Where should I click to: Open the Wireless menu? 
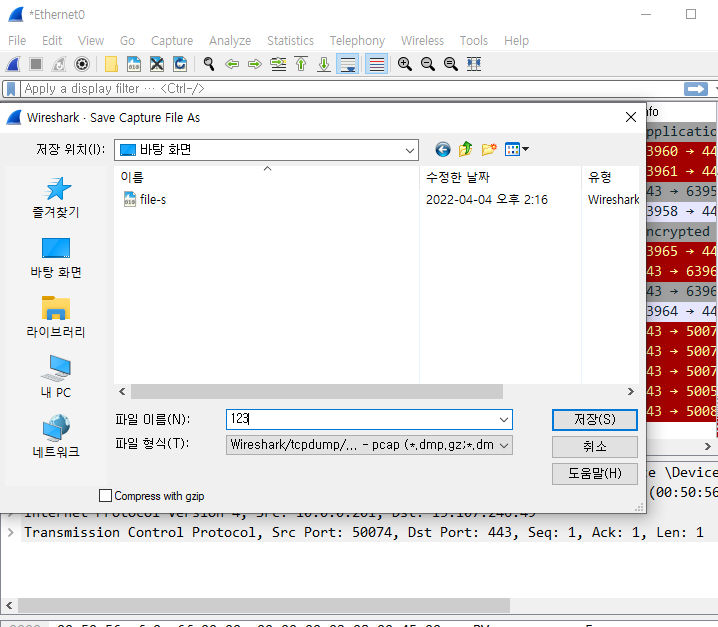pos(422,41)
